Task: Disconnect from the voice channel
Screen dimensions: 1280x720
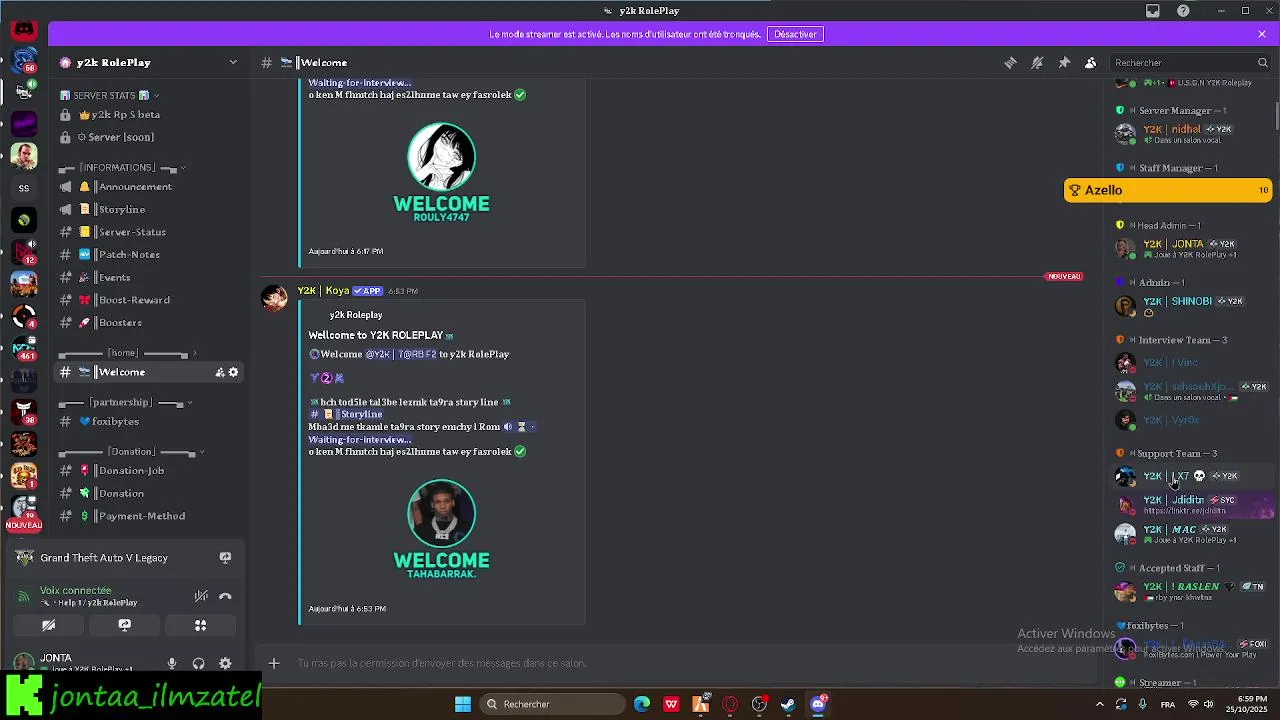Action: [x=225, y=596]
